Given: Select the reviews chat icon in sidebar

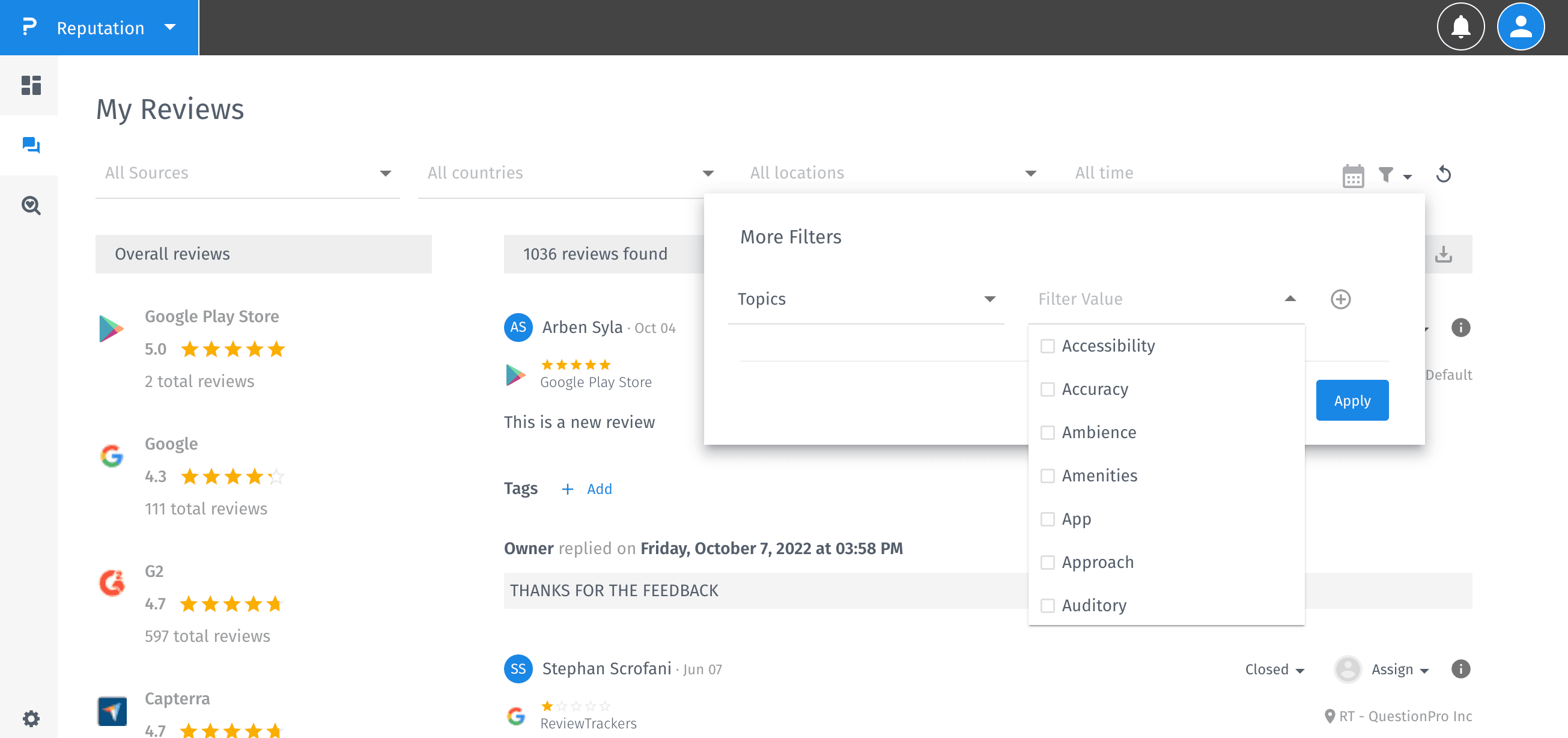Looking at the screenshot, I should (31, 145).
